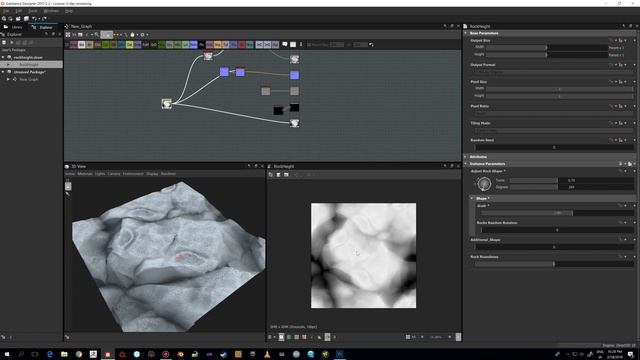This screenshot has height=360, width=640.
Task: Select the left blue normal node
Action: (224, 72)
